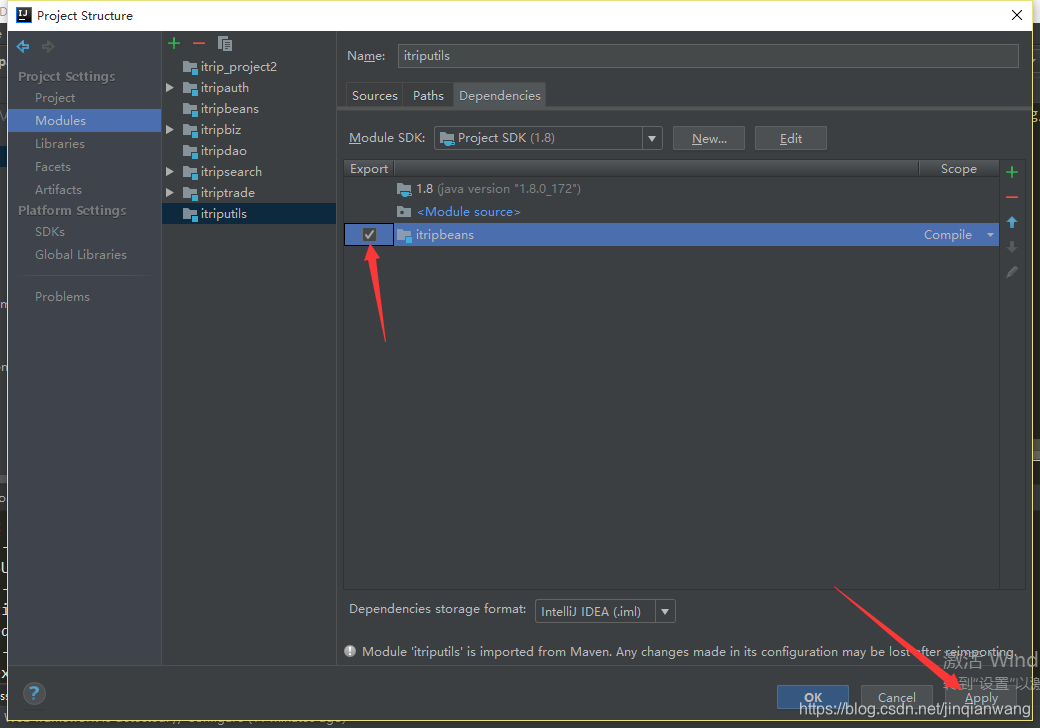This screenshot has width=1040, height=728.
Task: Click the back navigation arrow
Action: point(23,46)
